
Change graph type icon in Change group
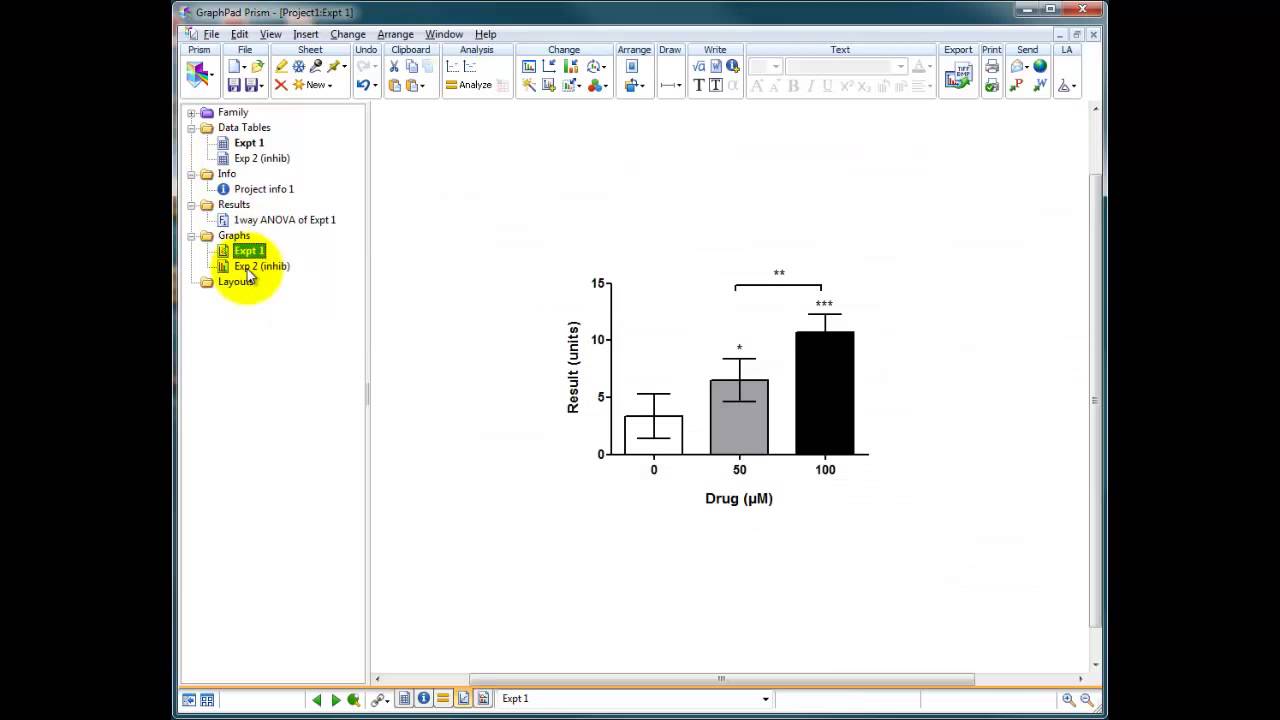pos(529,67)
